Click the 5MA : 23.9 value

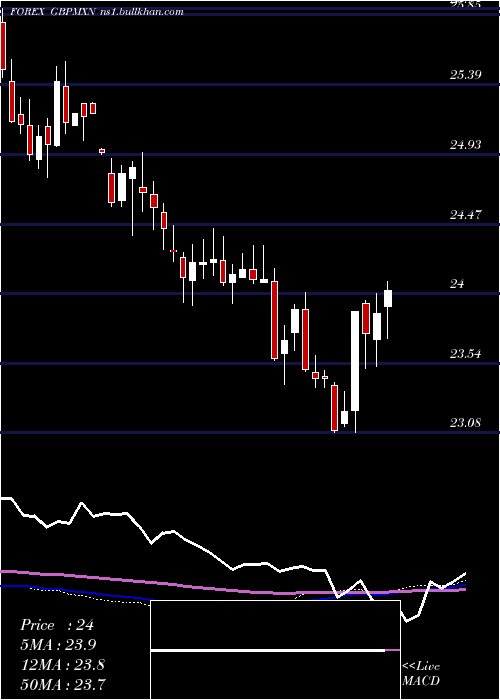point(59,645)
